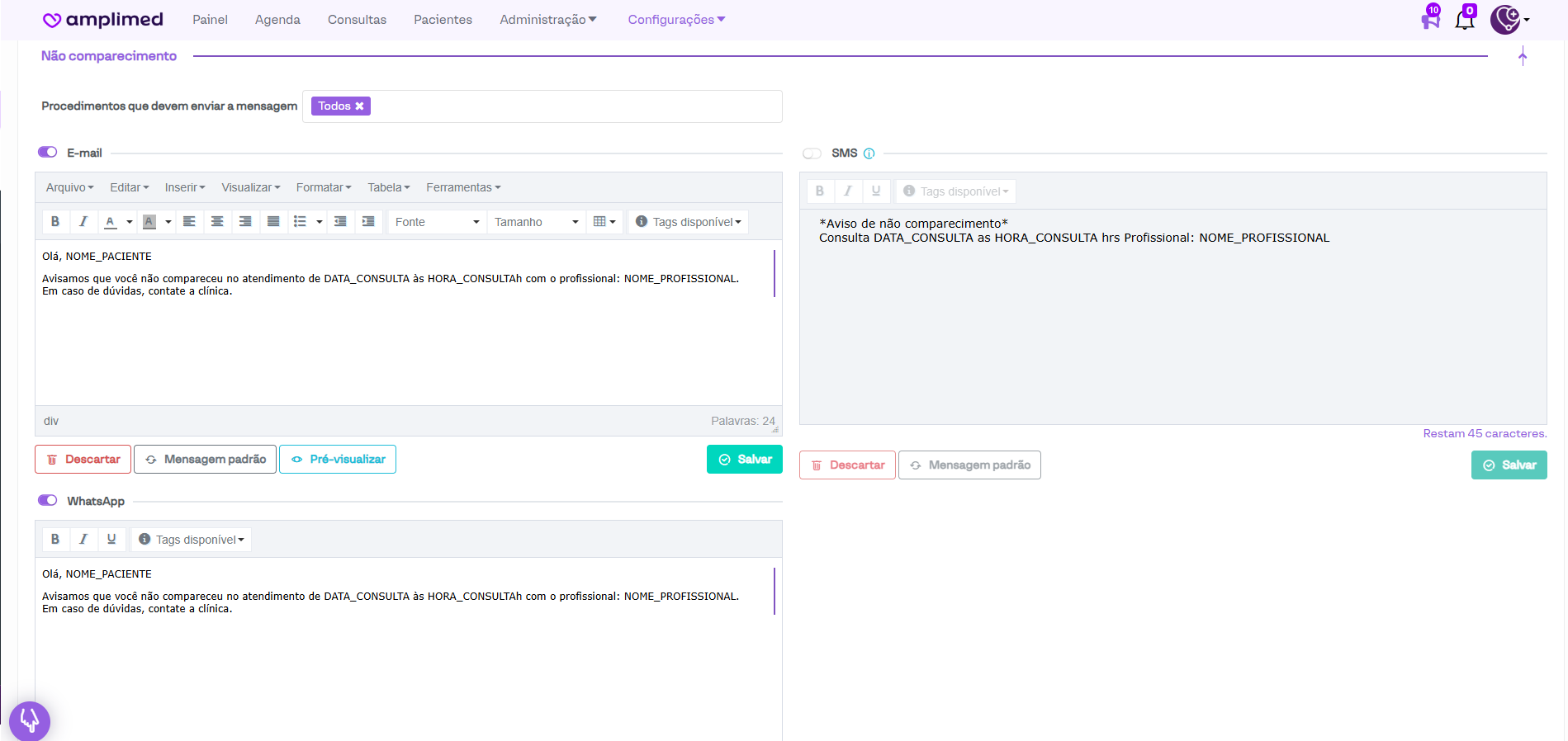Save the e-mail message with Salvar
Image resolution: width=1568 pixels, height=741 pixels.
[744, 459]
